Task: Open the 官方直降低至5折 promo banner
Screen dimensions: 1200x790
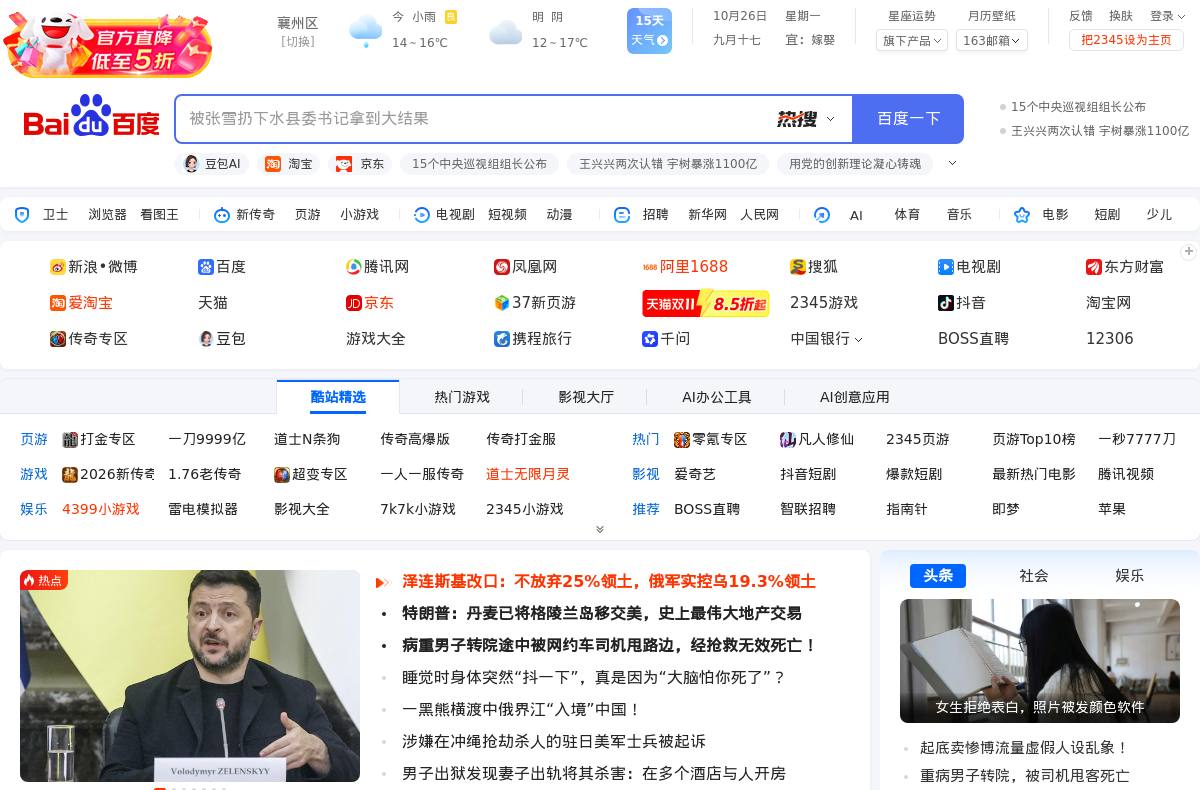Action: 108,44
